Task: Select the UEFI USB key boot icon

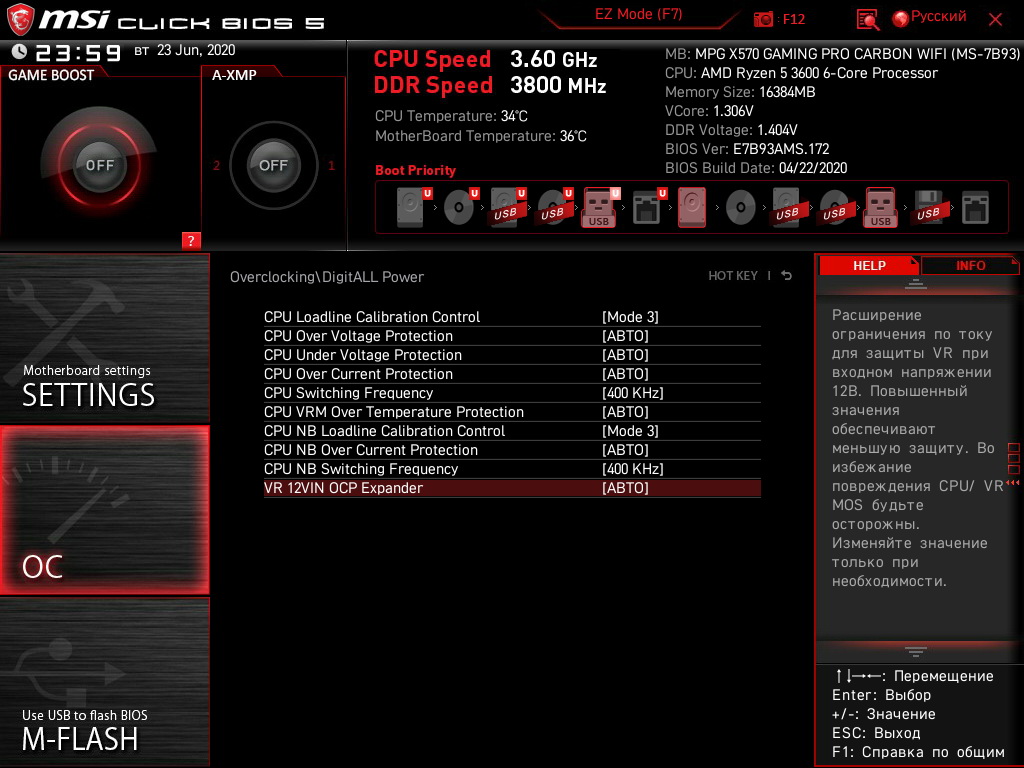Action: pos(601,207)
